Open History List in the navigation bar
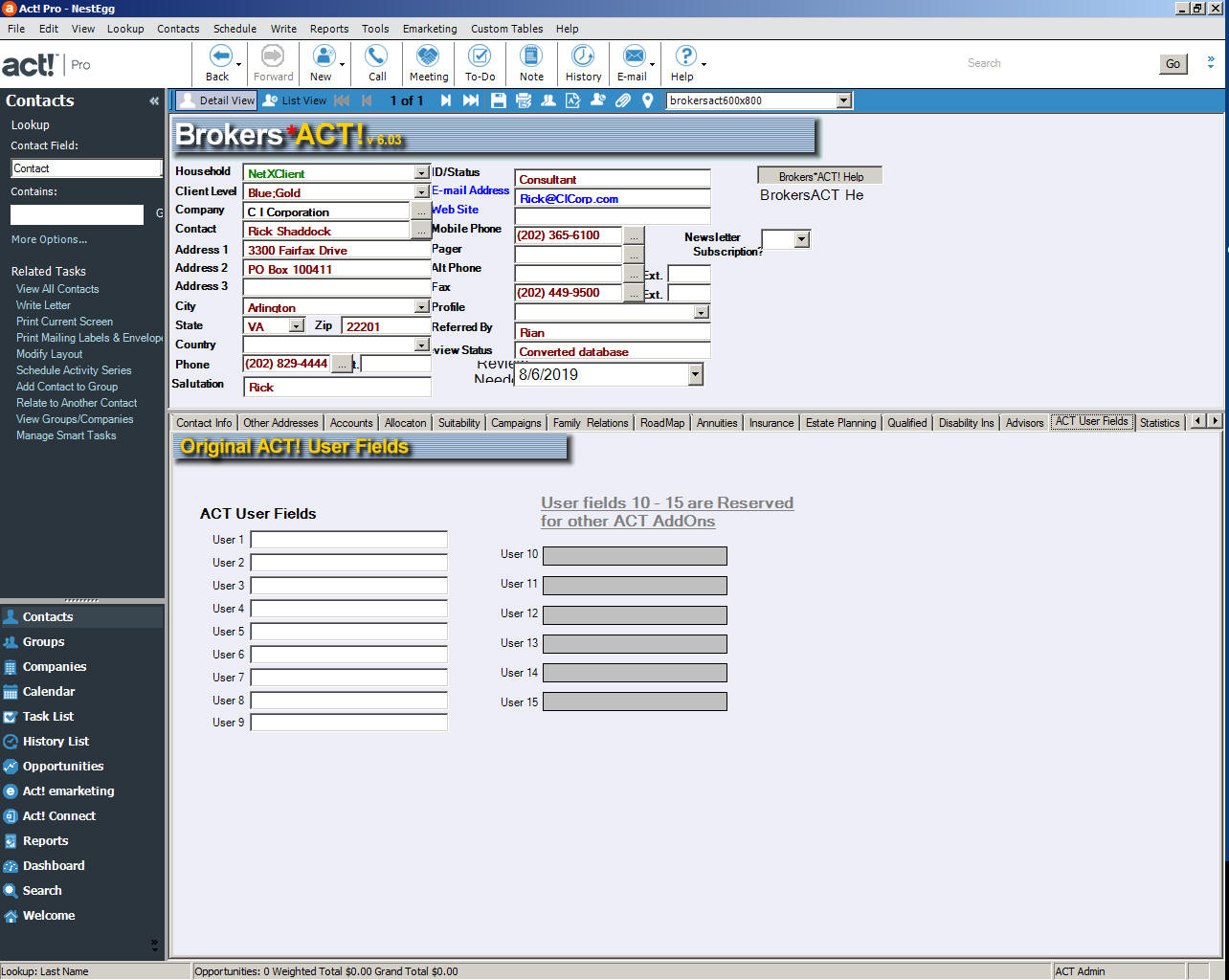This screenshot has height=980, width=1229. (56, 742)
